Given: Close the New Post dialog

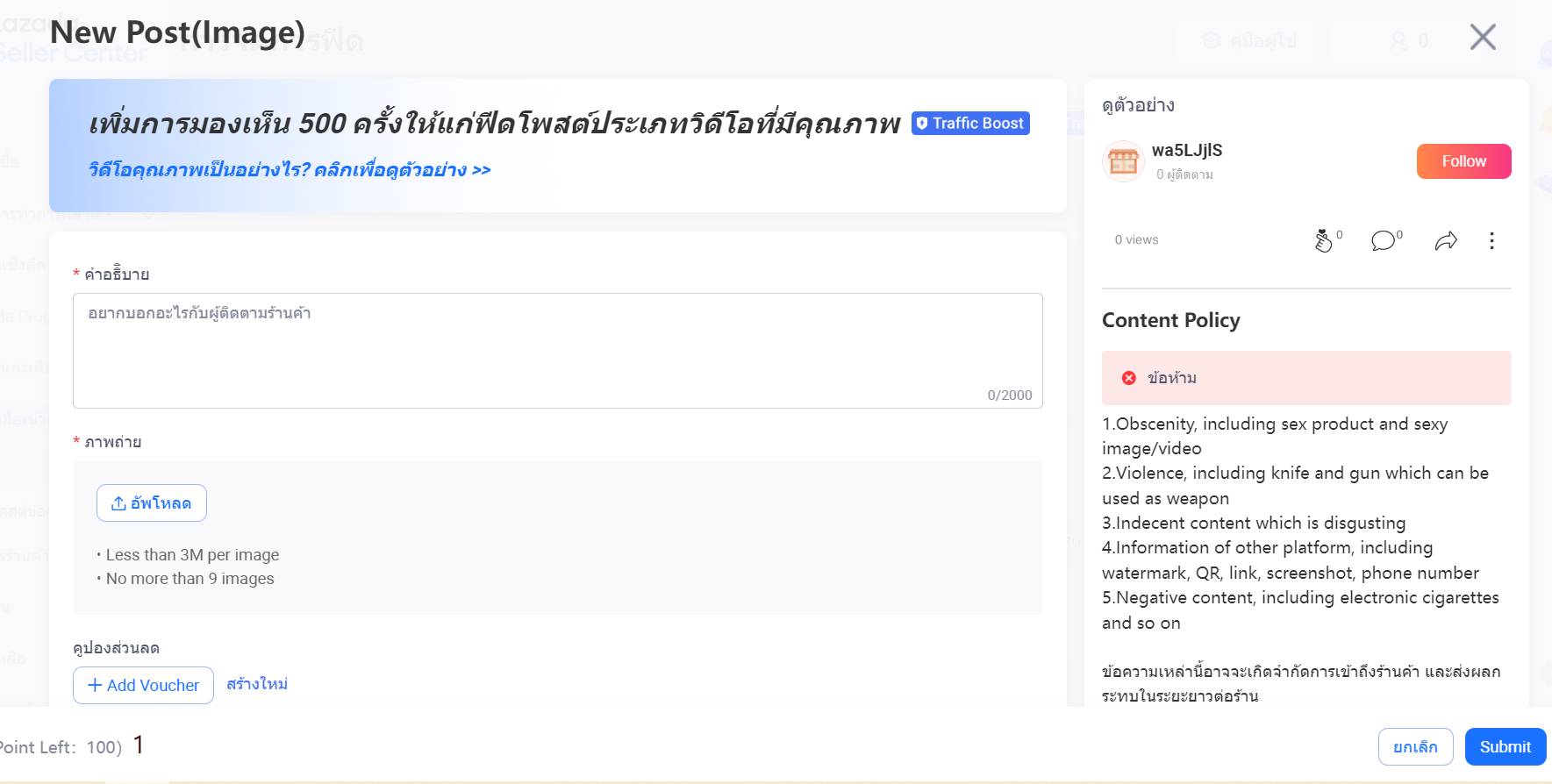Looking at the screenshot, I should click(1483, 37).
